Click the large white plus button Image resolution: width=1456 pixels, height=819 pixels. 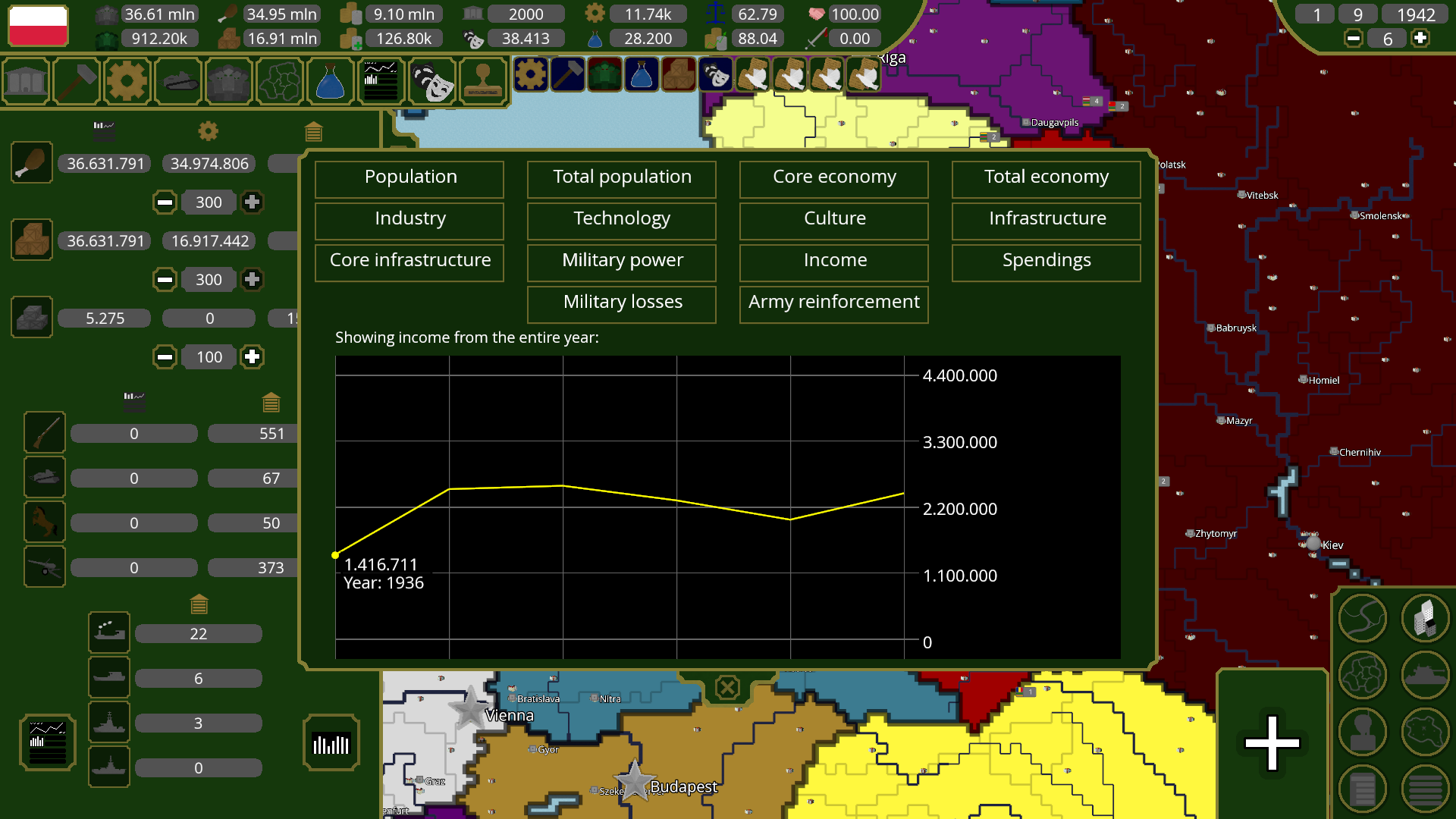(x=1272, y=743)
